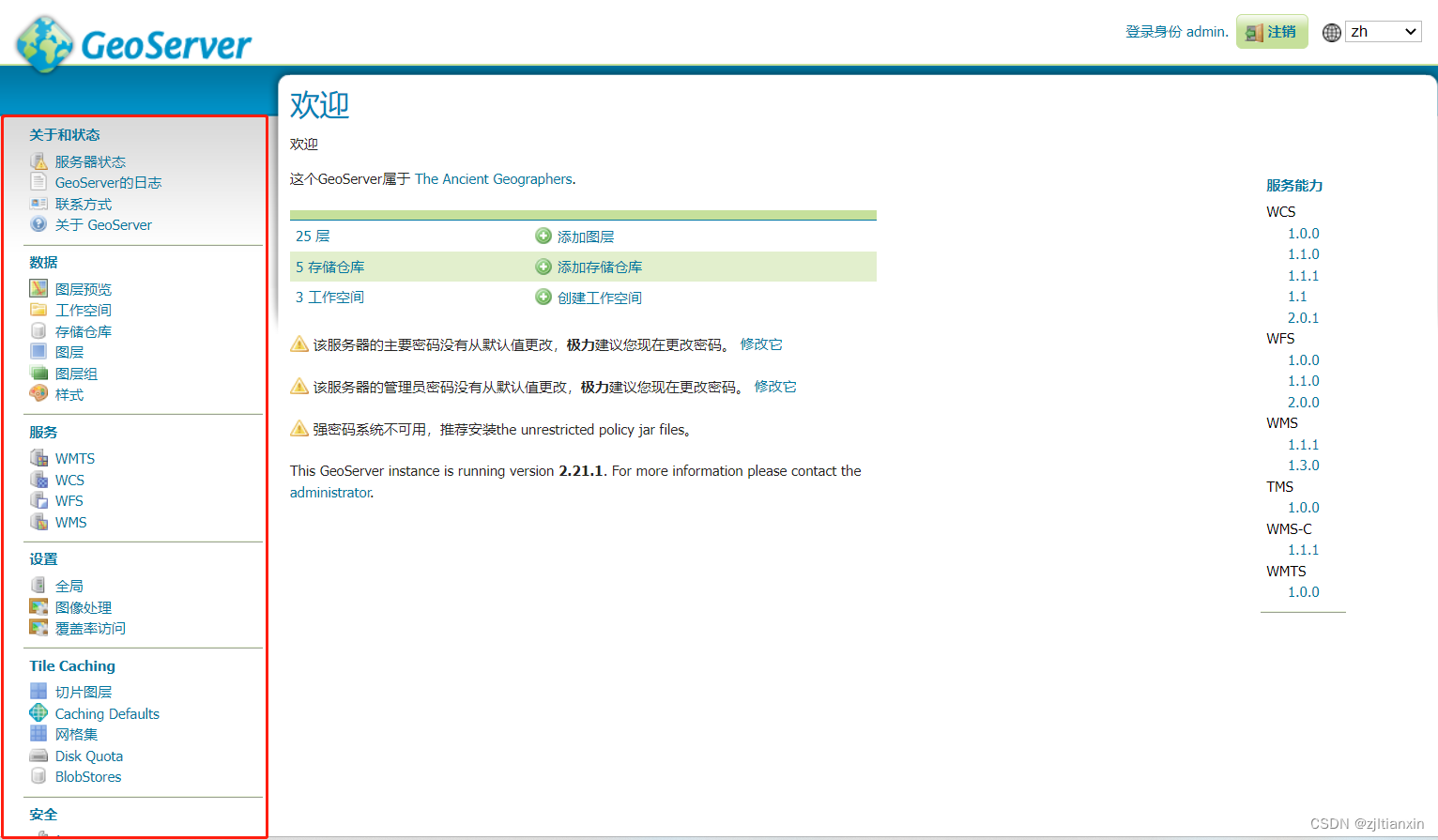The image size is (1438, 840).
Task: Click the green plus icon for 添加图层
Action: (543, 236)
